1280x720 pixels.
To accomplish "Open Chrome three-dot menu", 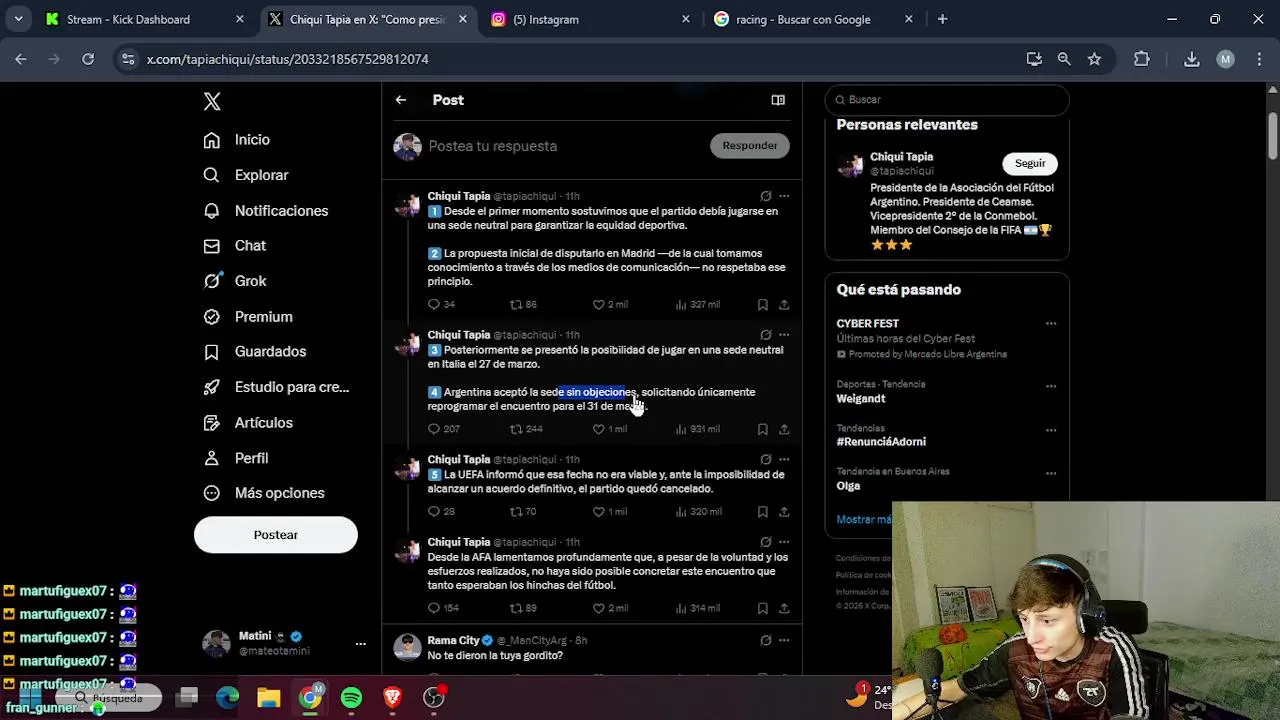I will 1258,59.
